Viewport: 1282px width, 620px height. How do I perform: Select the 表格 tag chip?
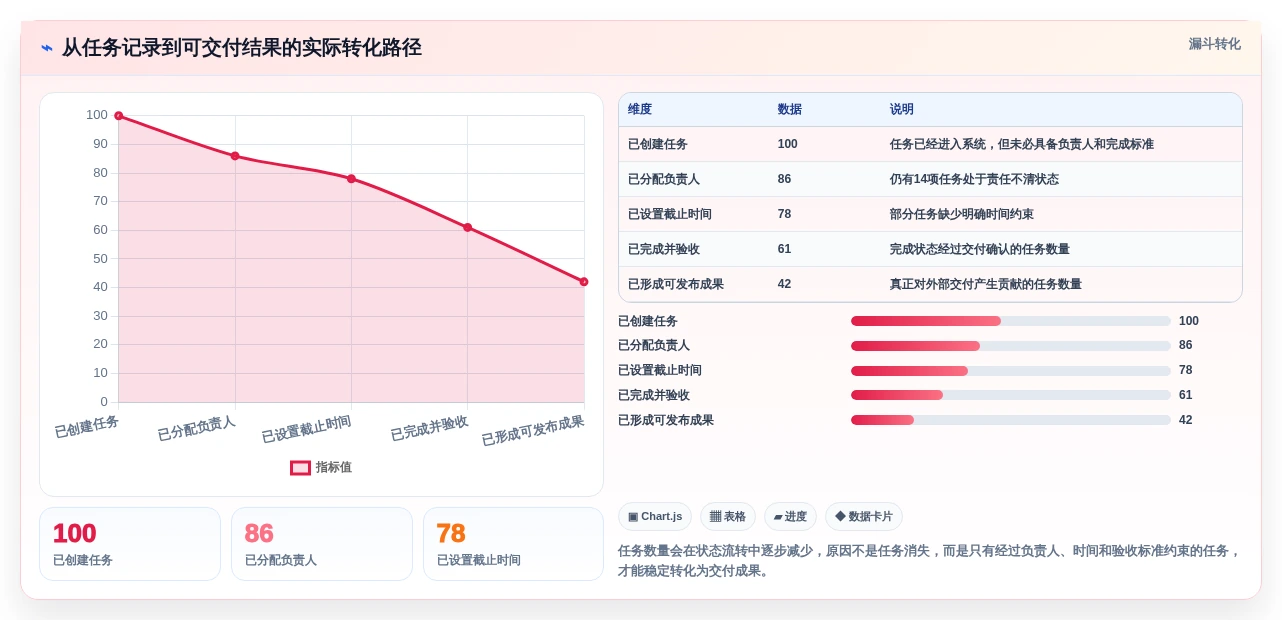tap(728, 516)
